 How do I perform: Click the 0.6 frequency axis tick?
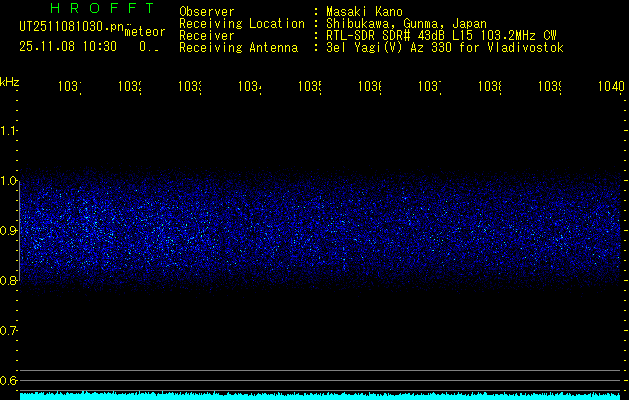pos(9,380)
